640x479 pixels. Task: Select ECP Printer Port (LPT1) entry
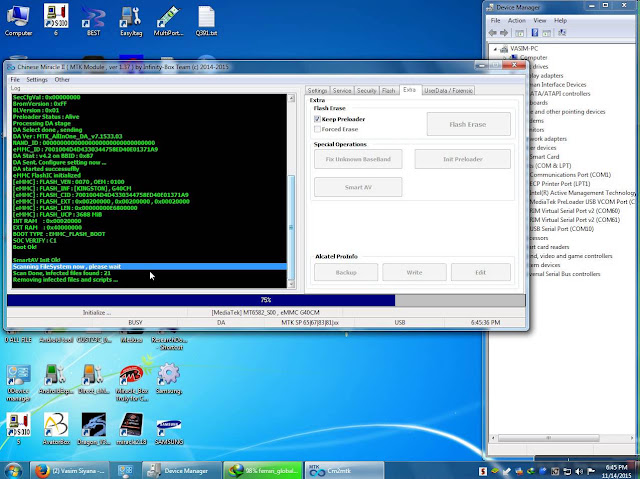pos(560,184)
